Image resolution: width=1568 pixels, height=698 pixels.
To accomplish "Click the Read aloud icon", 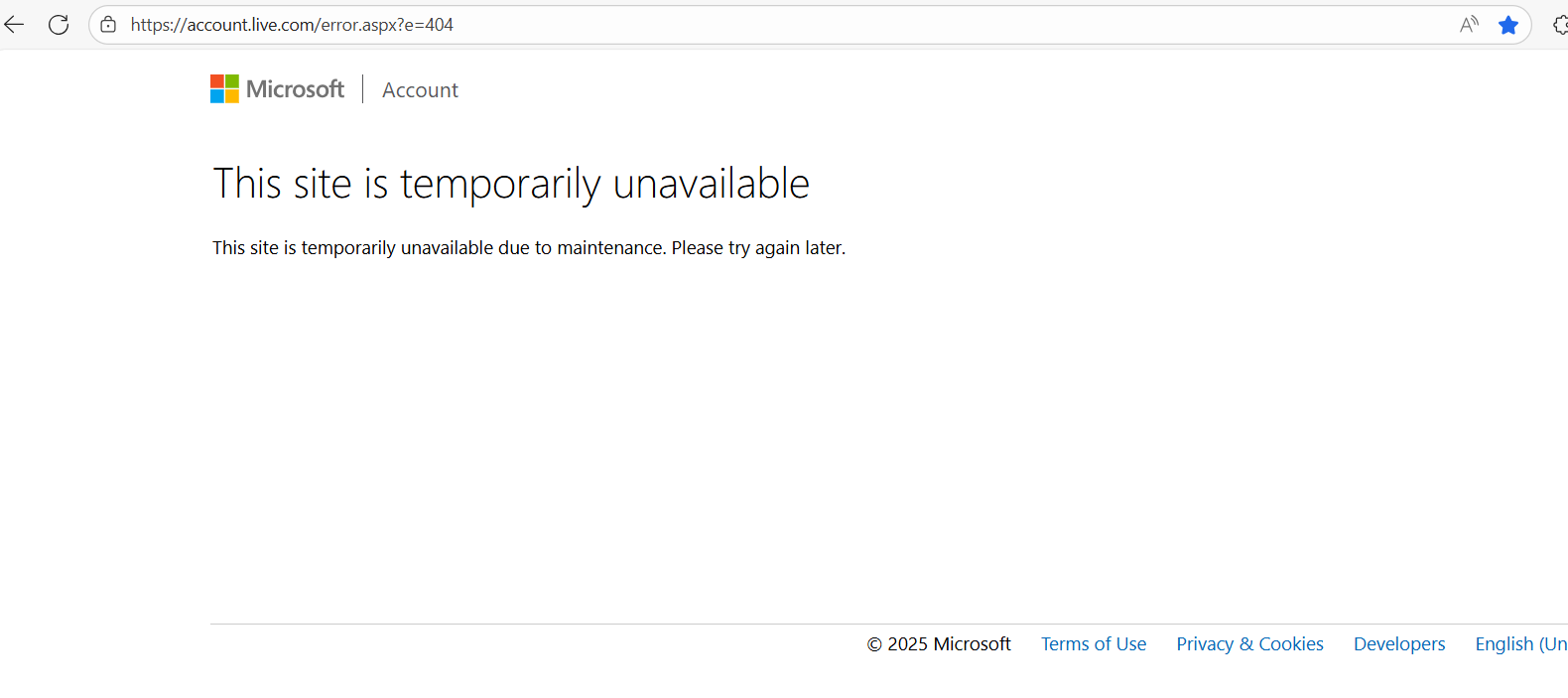I will pyautogui.click(x=1469, y=25).
